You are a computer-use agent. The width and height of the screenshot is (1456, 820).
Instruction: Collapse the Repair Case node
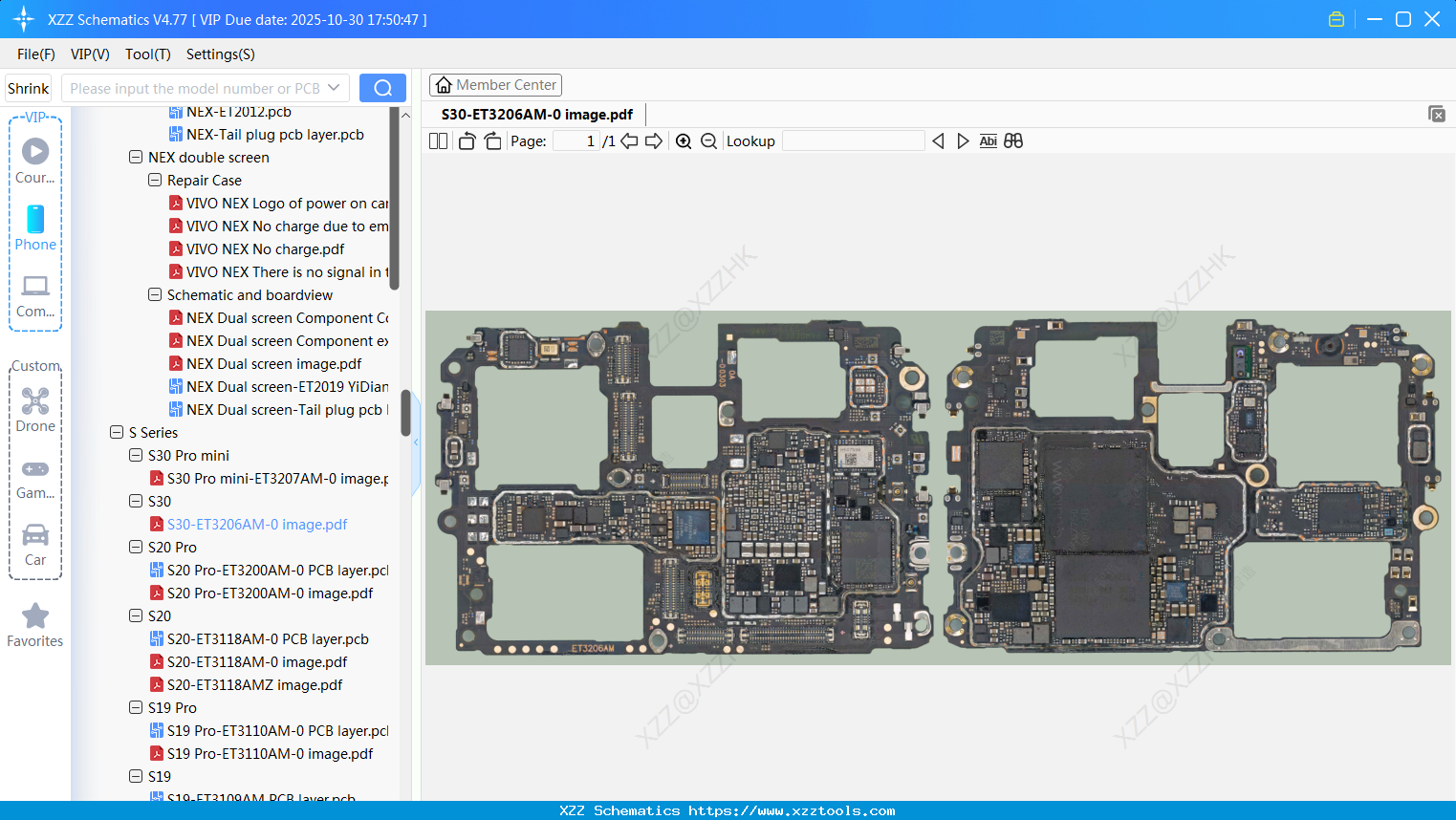pyautogui.click(x=155, y=180)
